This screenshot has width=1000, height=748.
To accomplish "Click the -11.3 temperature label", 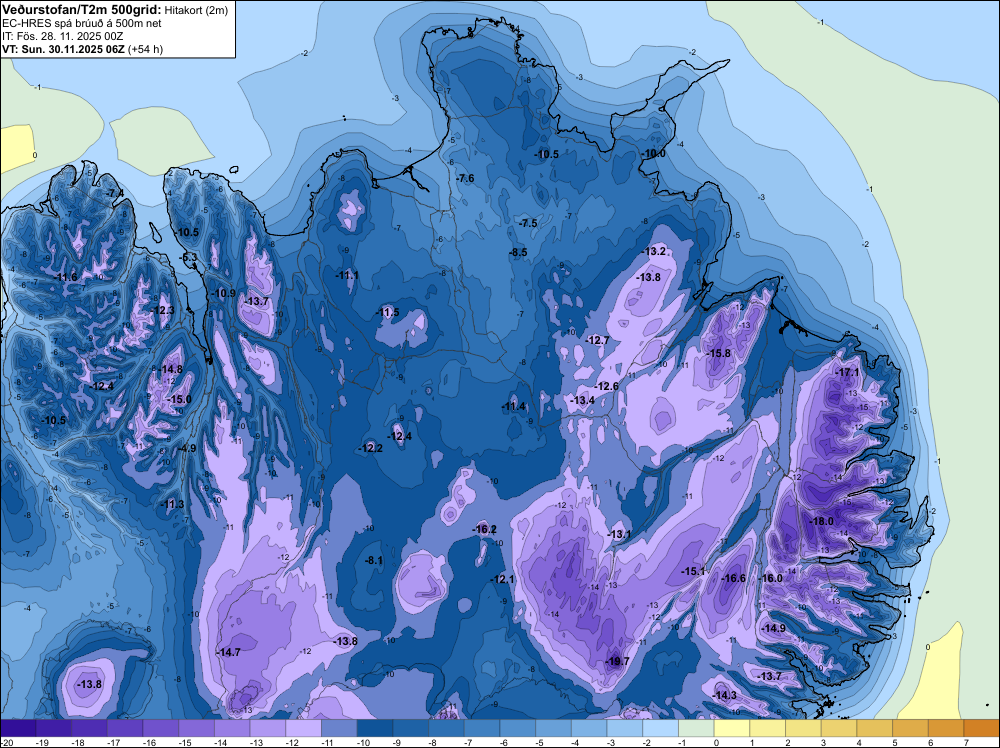I will pos(172,504).
